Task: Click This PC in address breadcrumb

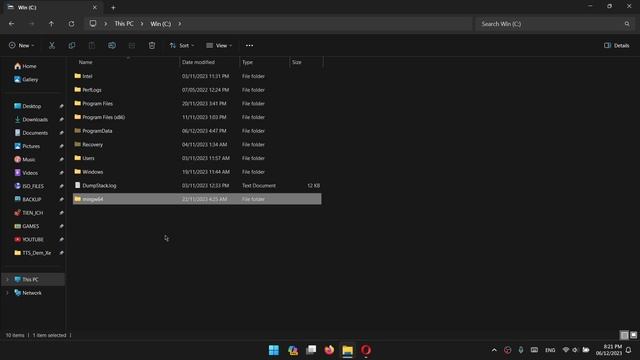Action: click(x=124, y=24)
